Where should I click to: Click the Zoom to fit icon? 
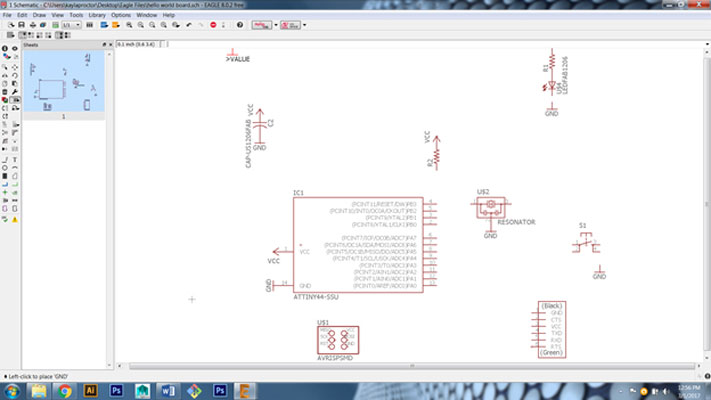129,25
